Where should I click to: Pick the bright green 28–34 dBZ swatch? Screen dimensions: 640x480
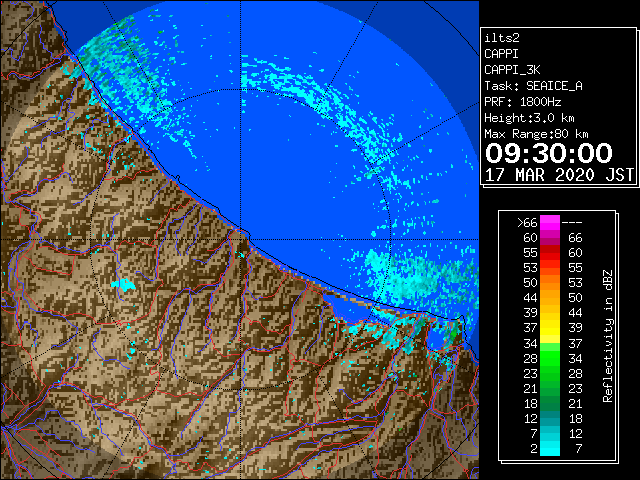(550, 358)
